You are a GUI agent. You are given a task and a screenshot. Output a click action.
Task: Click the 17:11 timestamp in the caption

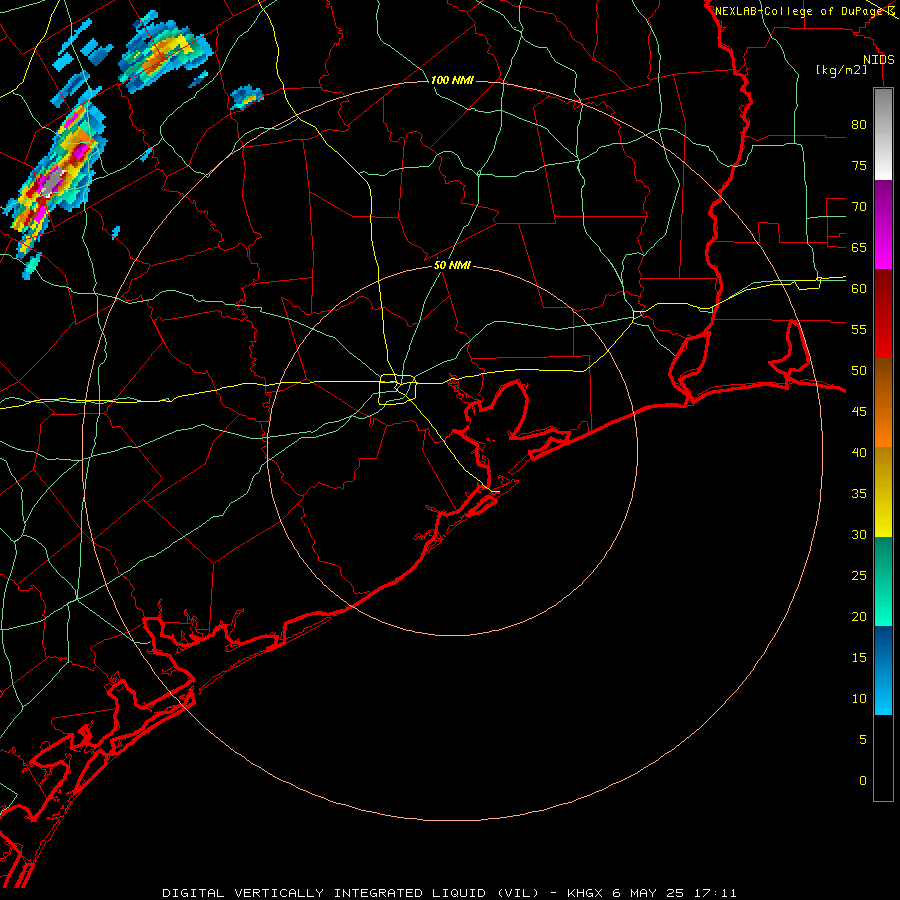coord(715,893)
